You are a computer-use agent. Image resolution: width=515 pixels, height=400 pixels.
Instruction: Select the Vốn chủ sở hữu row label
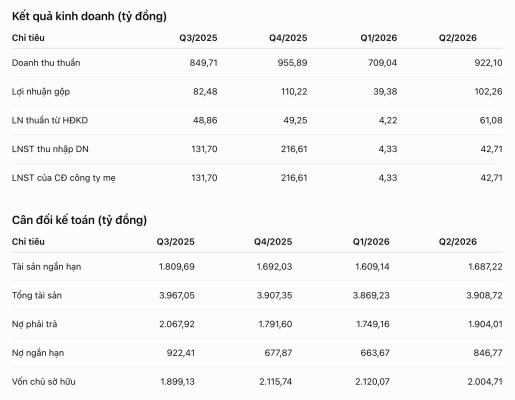[x=44, y=381]
